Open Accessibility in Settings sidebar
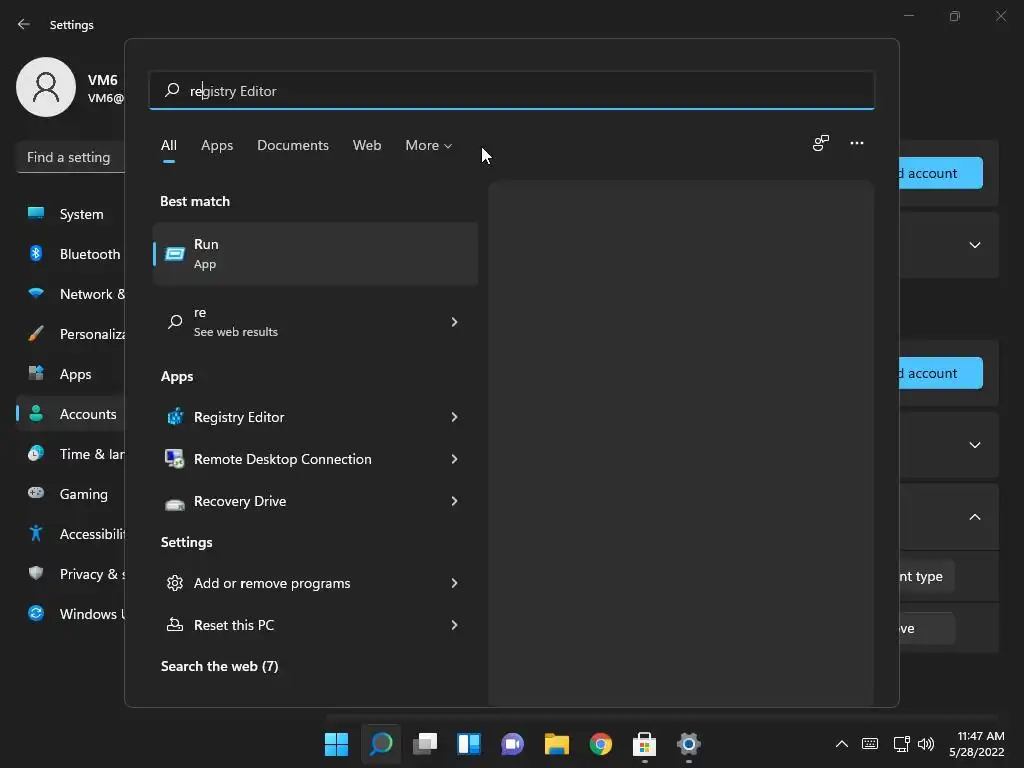 point(71,534)
